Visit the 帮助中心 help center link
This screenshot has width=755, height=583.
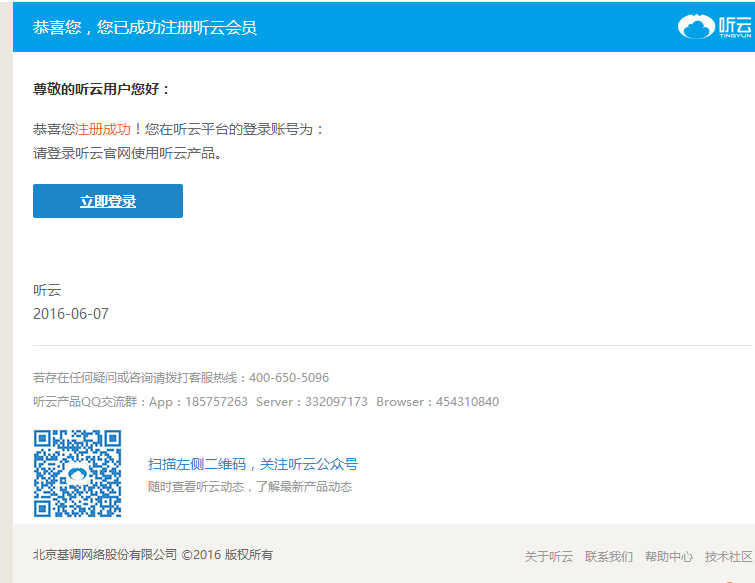click(669, 557)
